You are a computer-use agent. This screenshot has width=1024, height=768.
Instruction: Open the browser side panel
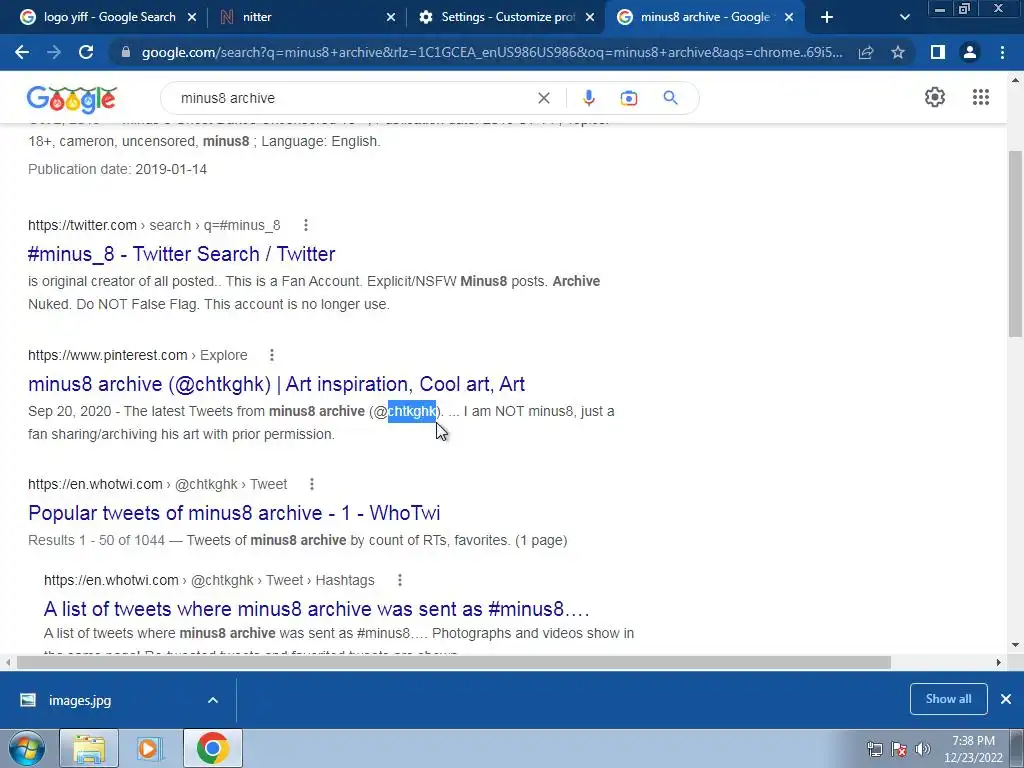tap(938, 52)
